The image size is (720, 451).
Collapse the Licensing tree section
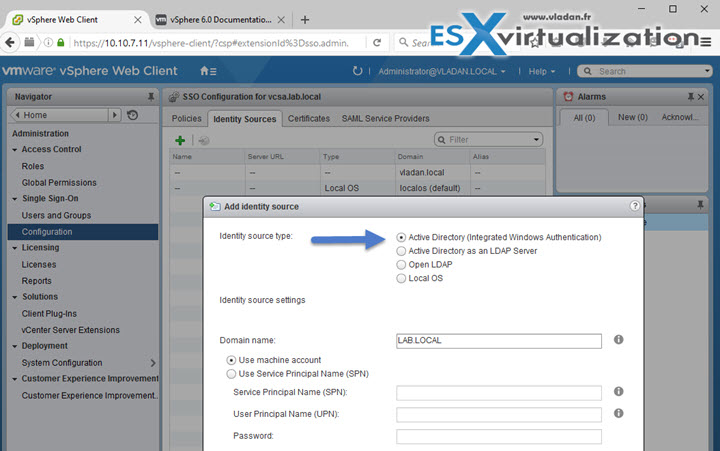pos(15,248)
